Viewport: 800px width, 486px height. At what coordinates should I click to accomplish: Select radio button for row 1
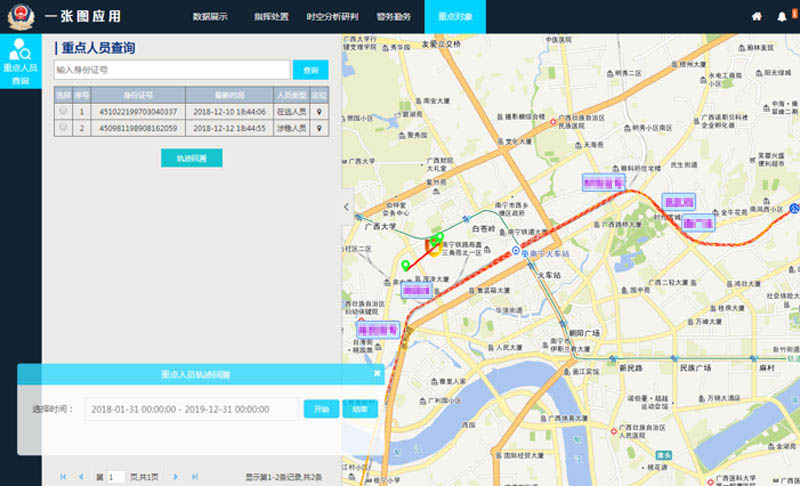pyautogui.click(x=63, y=112)
